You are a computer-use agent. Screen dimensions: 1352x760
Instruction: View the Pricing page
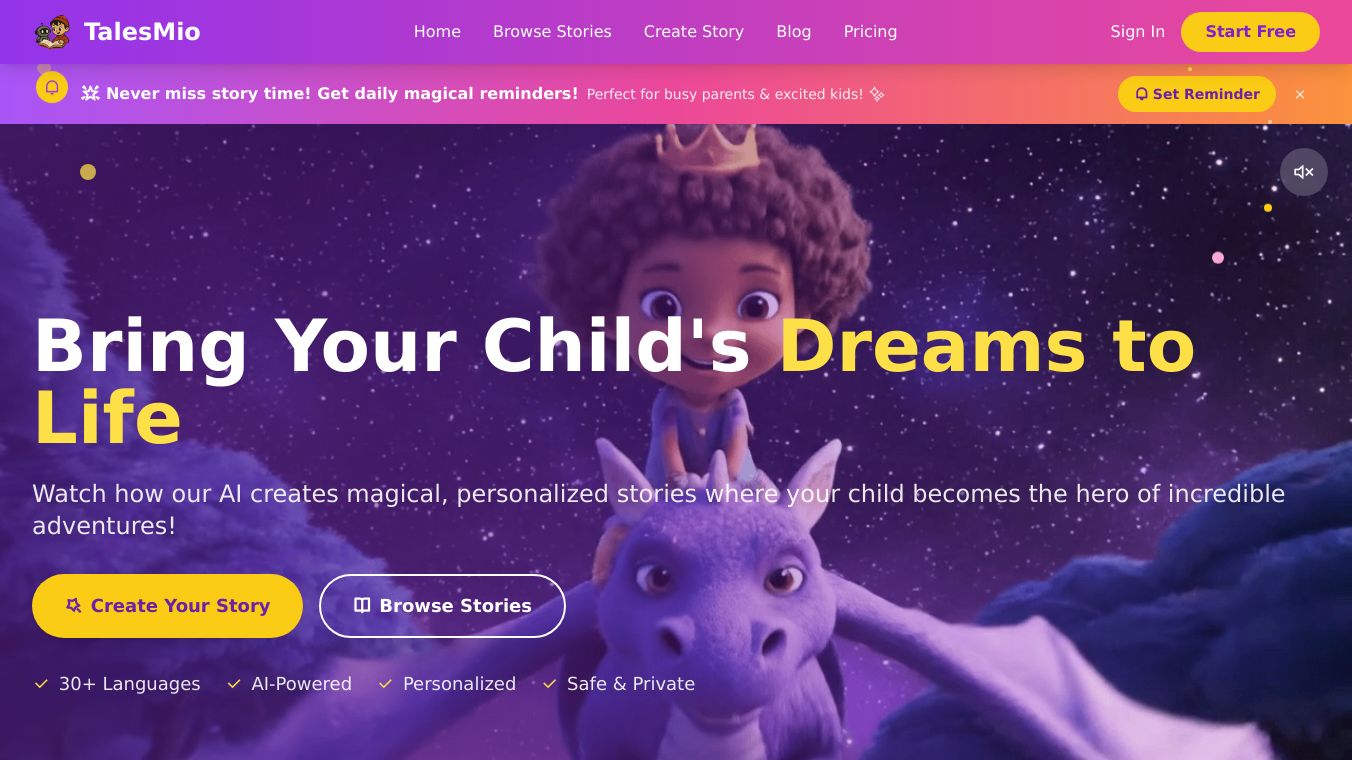[870, 32]
